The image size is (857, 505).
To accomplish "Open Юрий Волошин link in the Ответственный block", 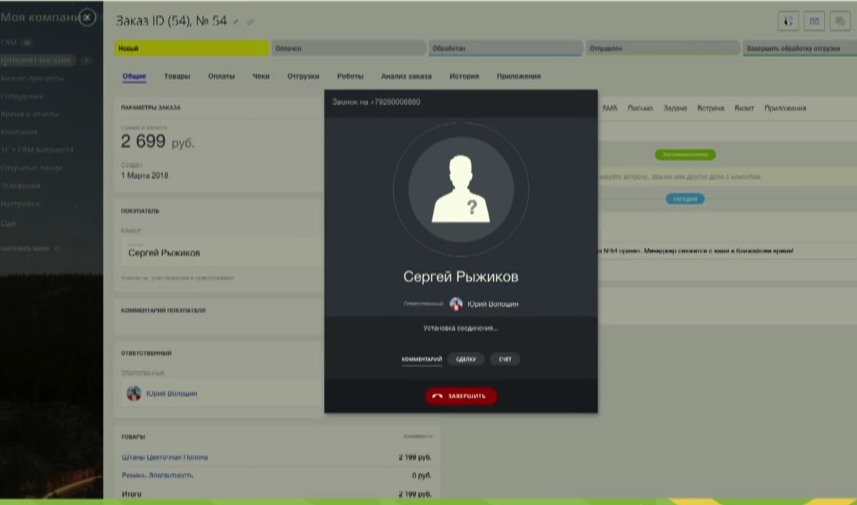I will (172, 393).
